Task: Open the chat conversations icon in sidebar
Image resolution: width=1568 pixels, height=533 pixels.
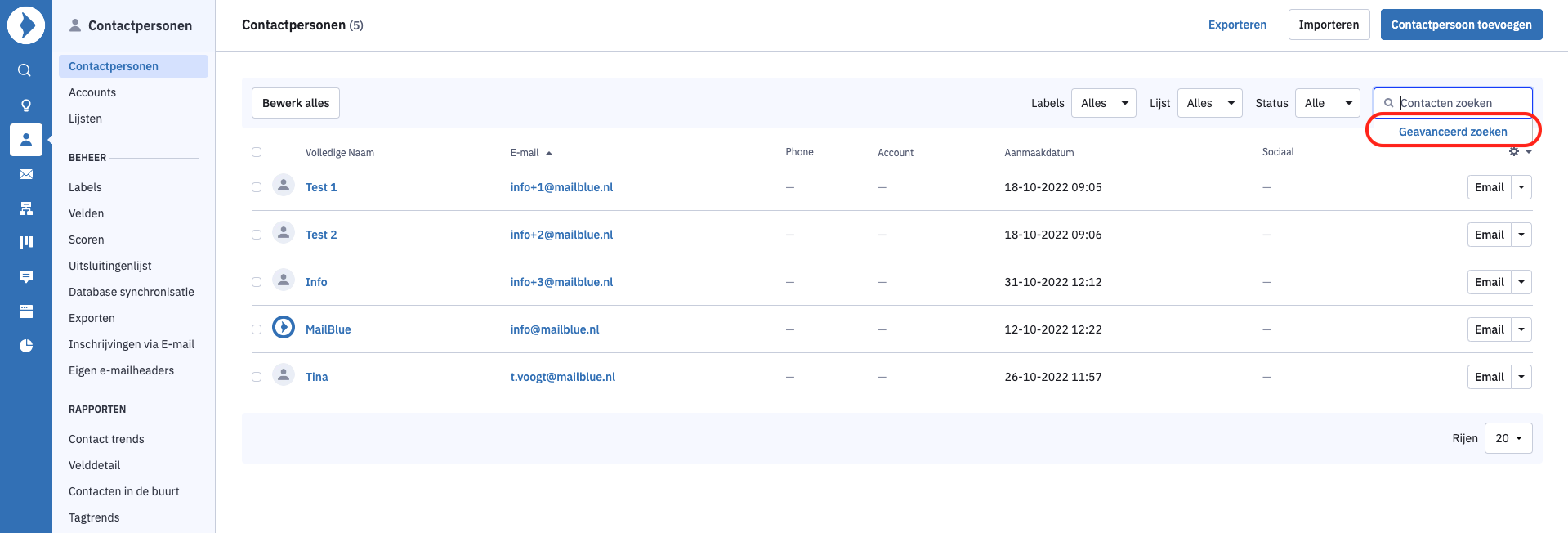Action: [26, 277]
